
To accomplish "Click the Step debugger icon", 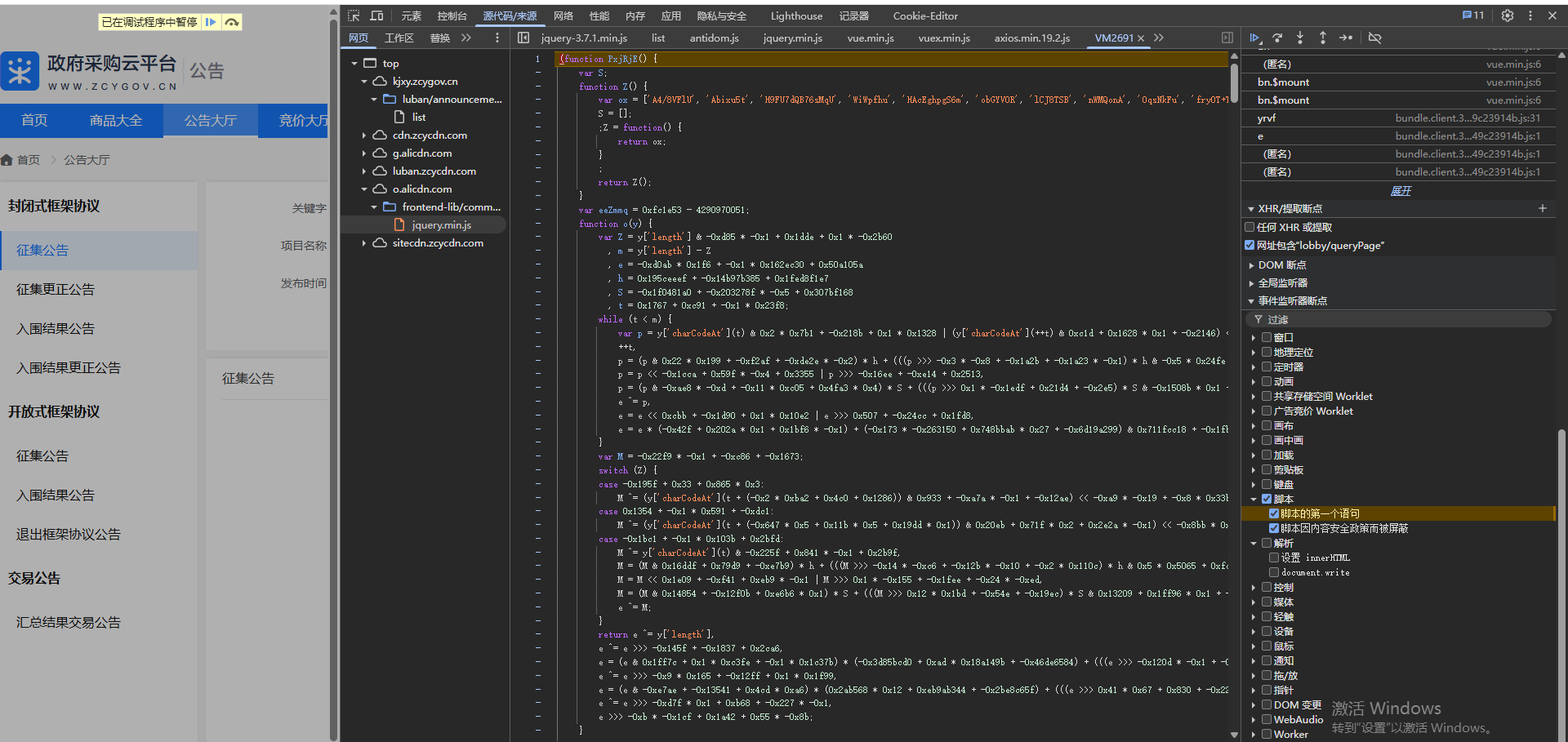I will point(1346,38).
